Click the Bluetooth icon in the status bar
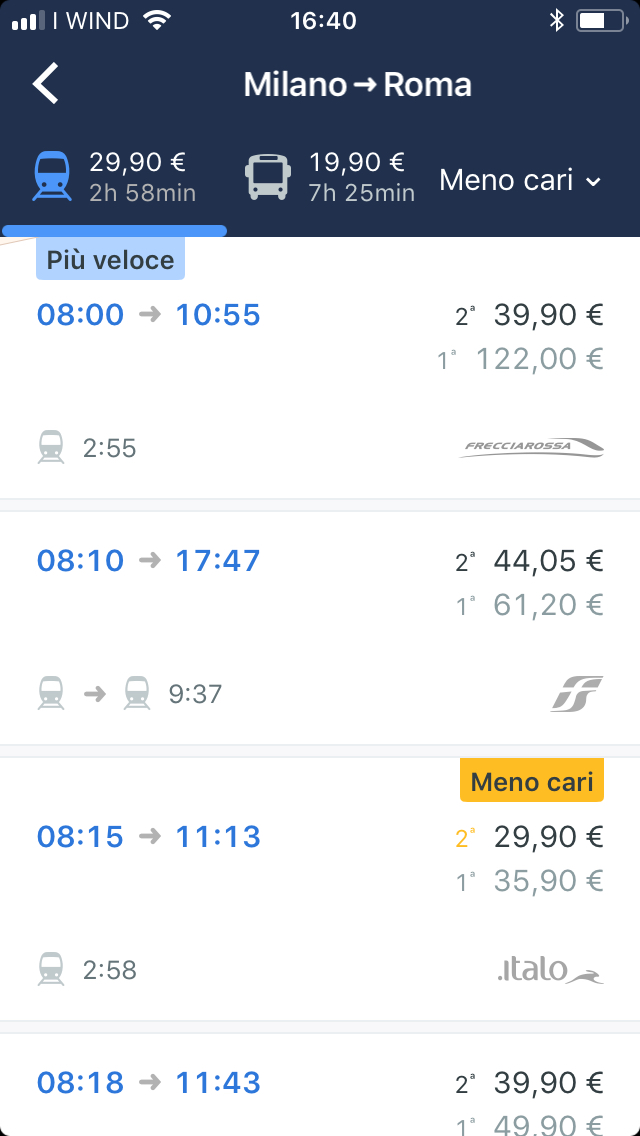Image resolution: width=640 pixels, height=1136 pixels. (559, 17)
